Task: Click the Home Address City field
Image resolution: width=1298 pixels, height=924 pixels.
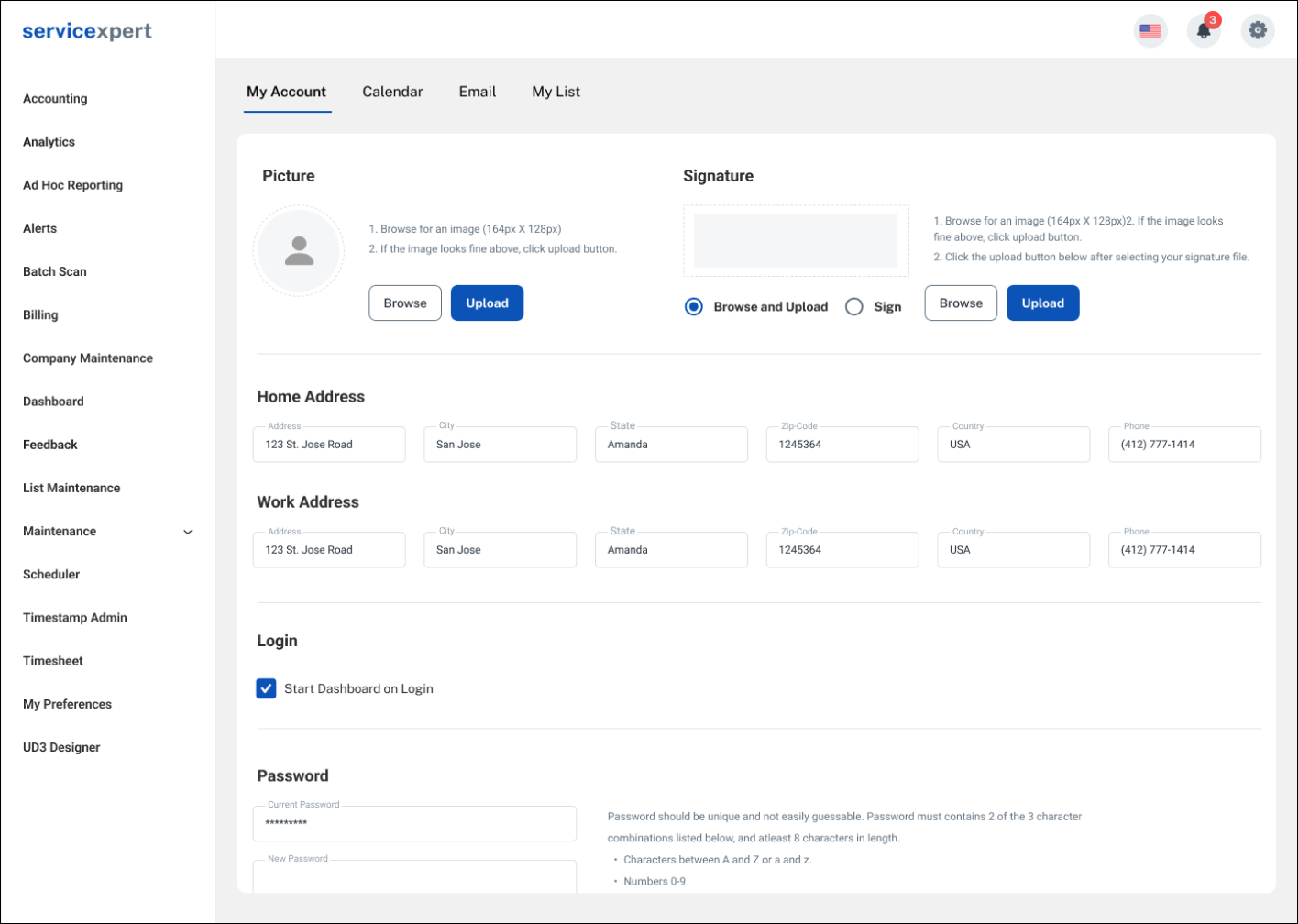Action: [x=500, y=445]
